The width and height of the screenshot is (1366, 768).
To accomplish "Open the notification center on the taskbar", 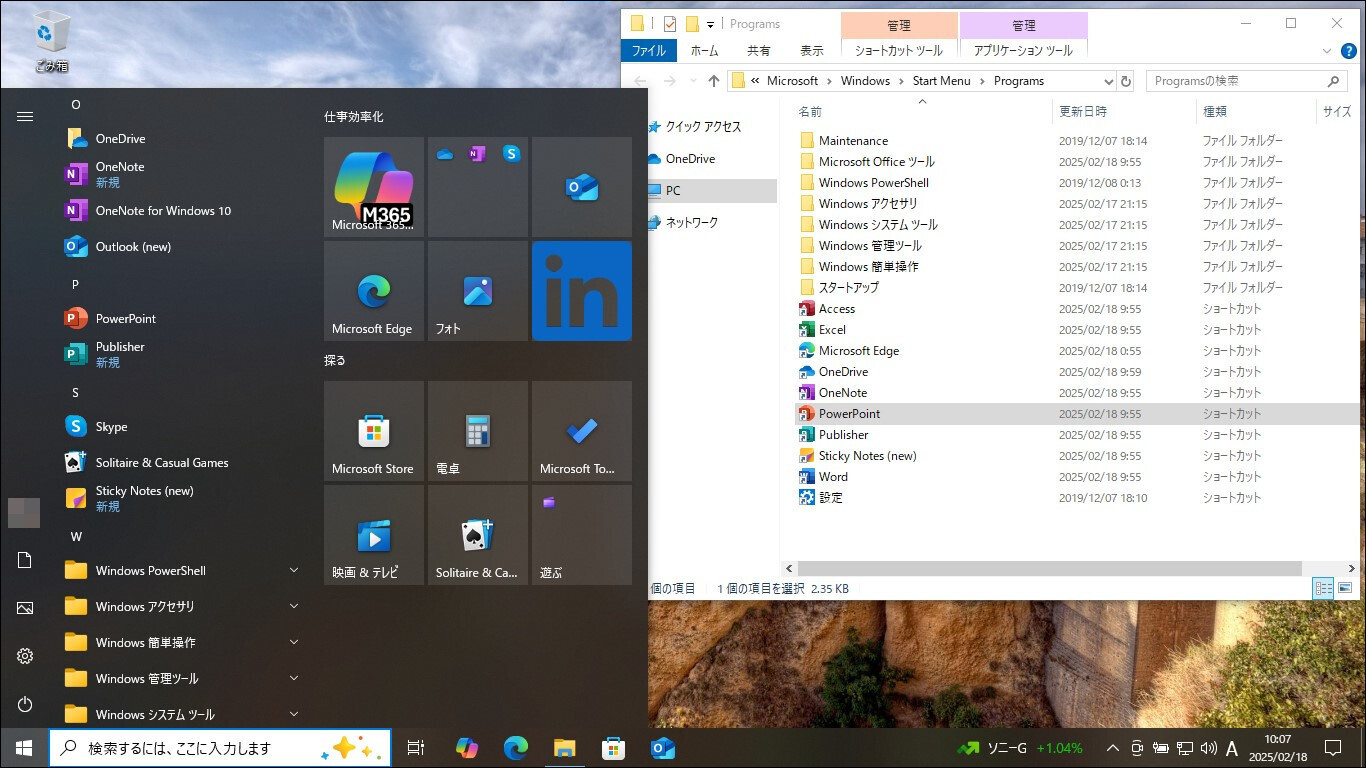I will 1332,748.
